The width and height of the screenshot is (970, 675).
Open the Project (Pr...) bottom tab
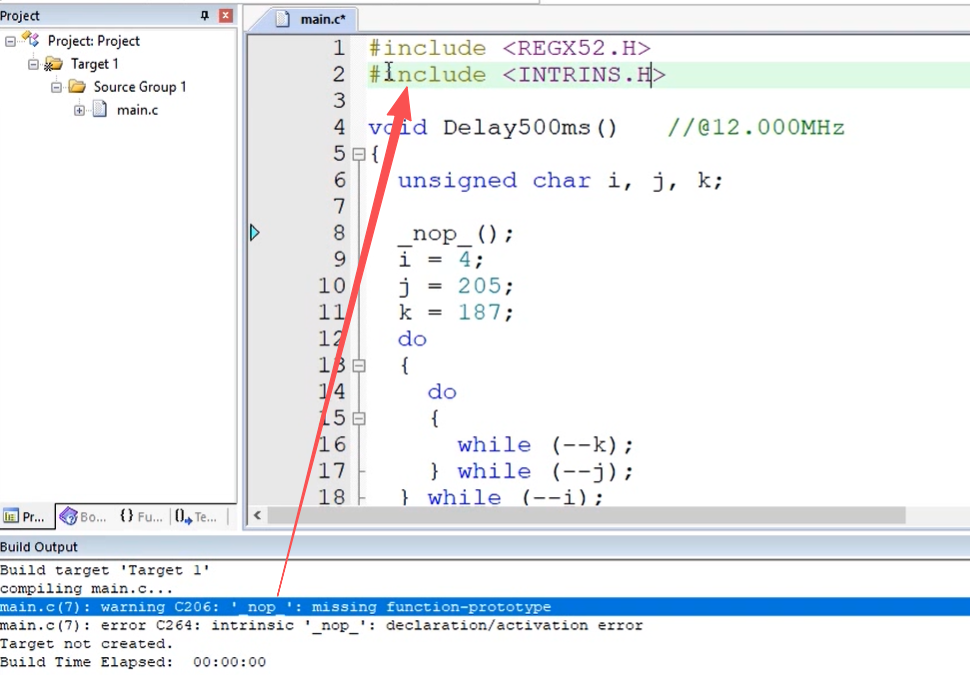click(25, 517)
